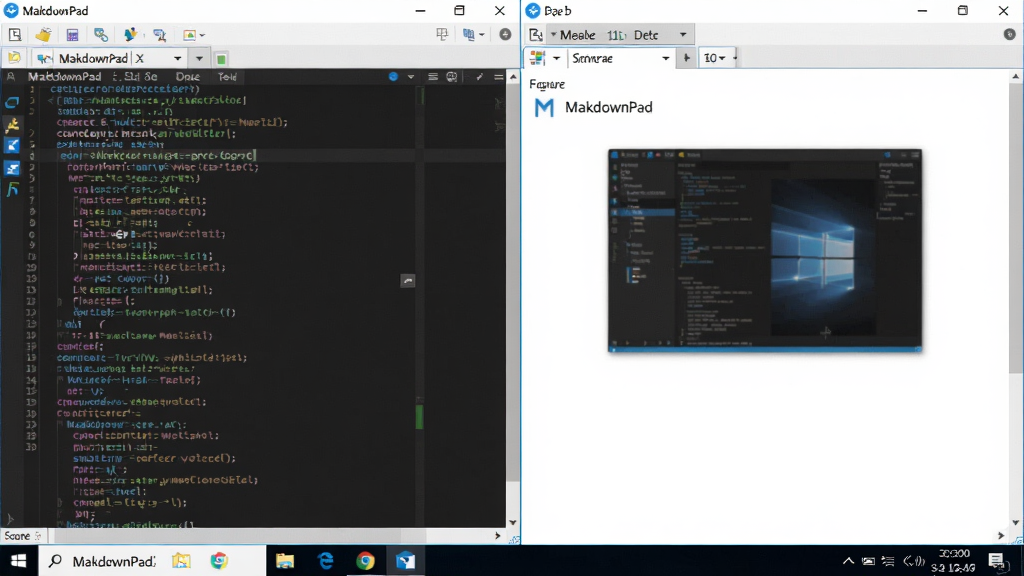The height and width of the screenshot is (576, 1024).
Task: Expand the arrow next to the blue document icon
Action: (x=482, y=35)
